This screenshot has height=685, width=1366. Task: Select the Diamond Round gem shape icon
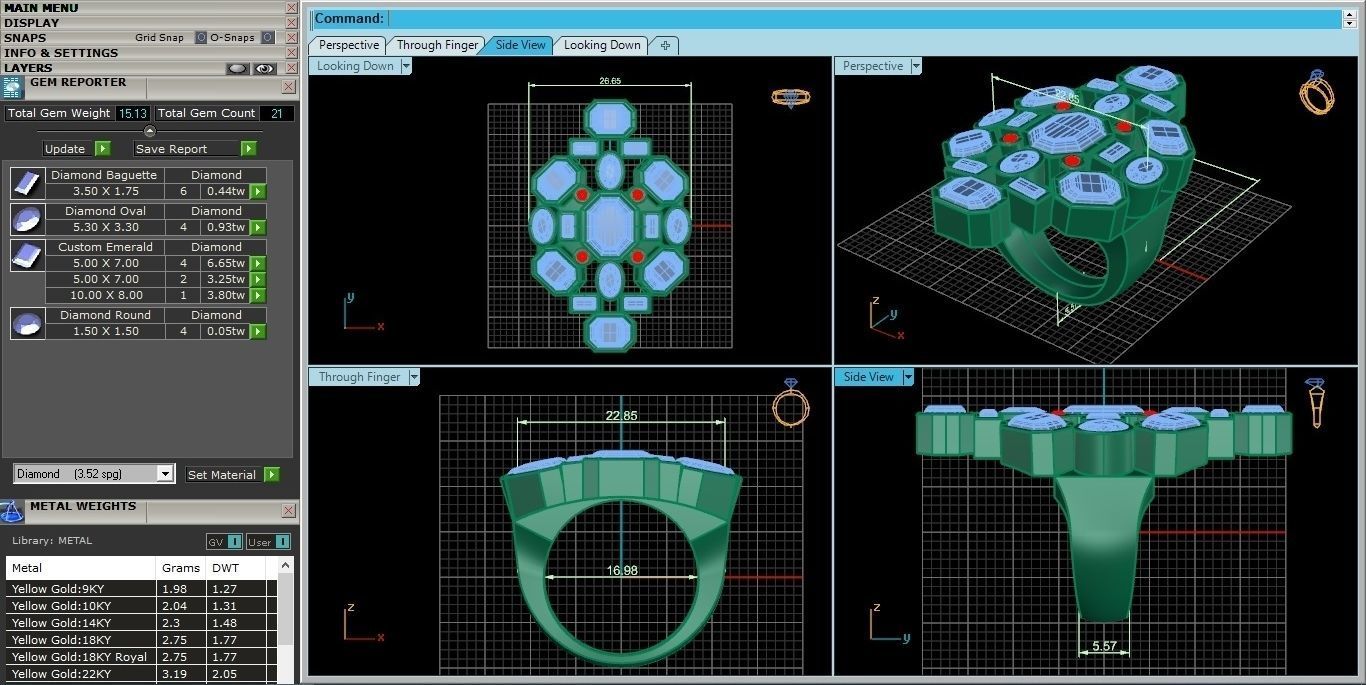27,323
